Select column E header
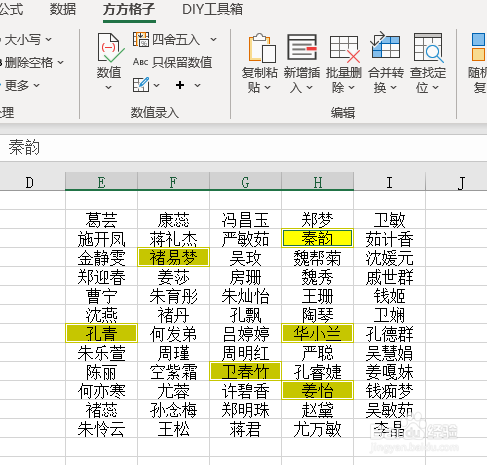This screenshot has width=487, height=465. pyautogui.click(x=101, y=182)
